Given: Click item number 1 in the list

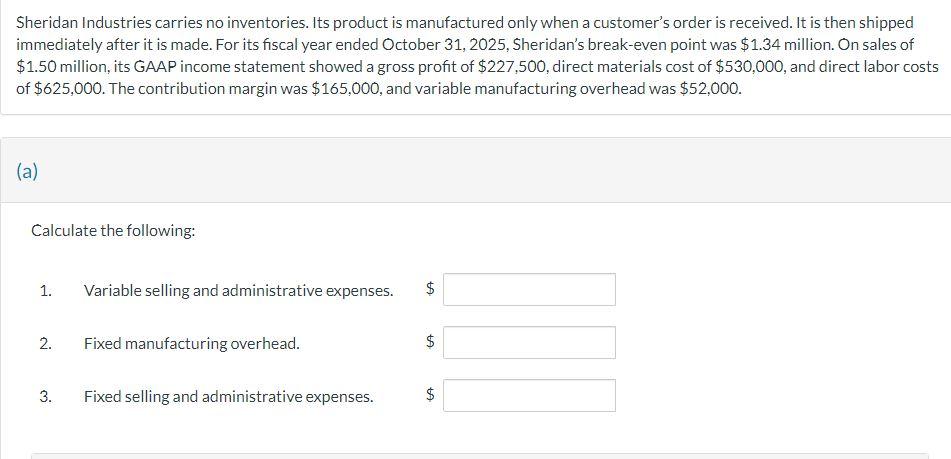Looking at the screenshot, I should pyautogui.click(x=45, y=290).
